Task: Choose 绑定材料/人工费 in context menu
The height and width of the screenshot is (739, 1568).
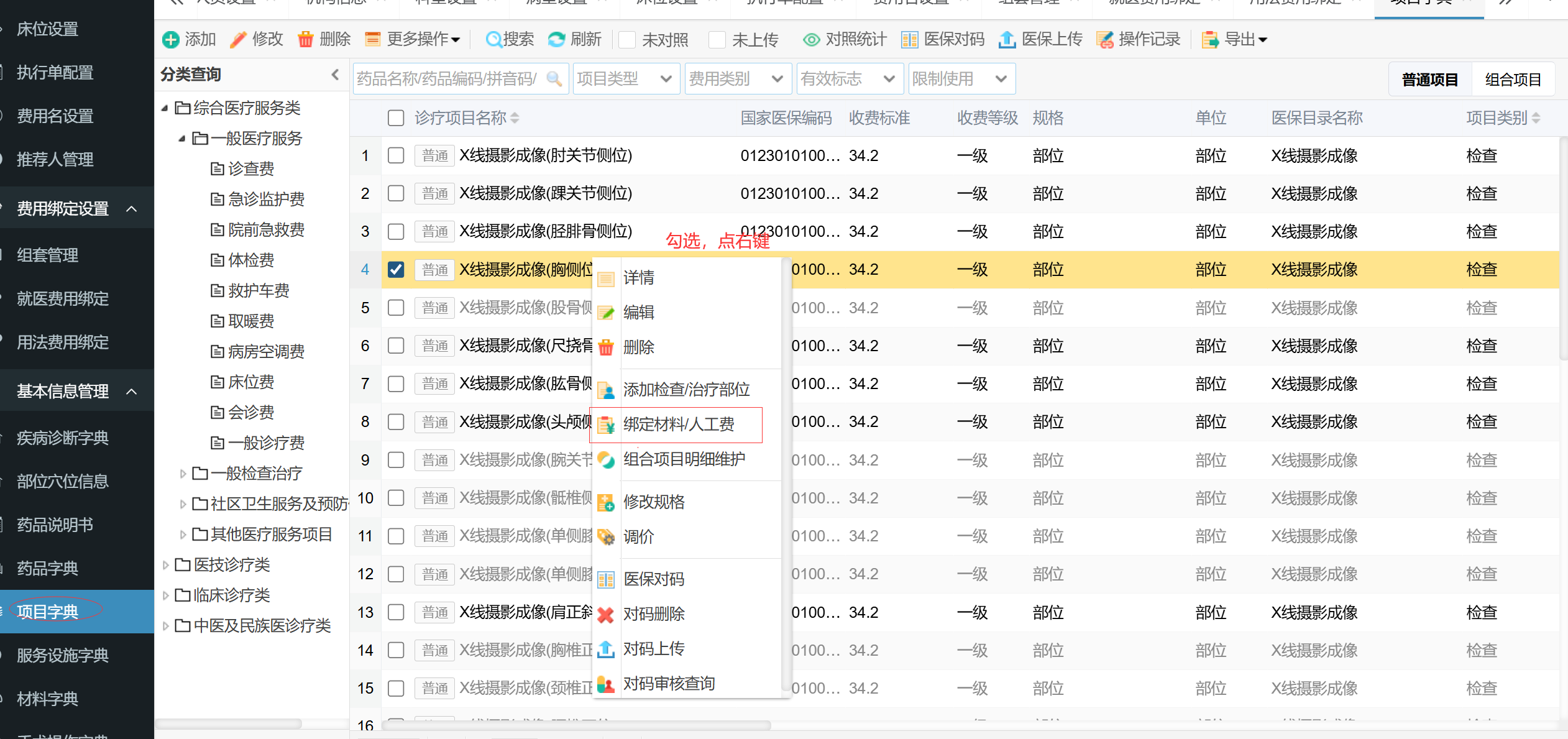Action: click(x=678, y=425)
